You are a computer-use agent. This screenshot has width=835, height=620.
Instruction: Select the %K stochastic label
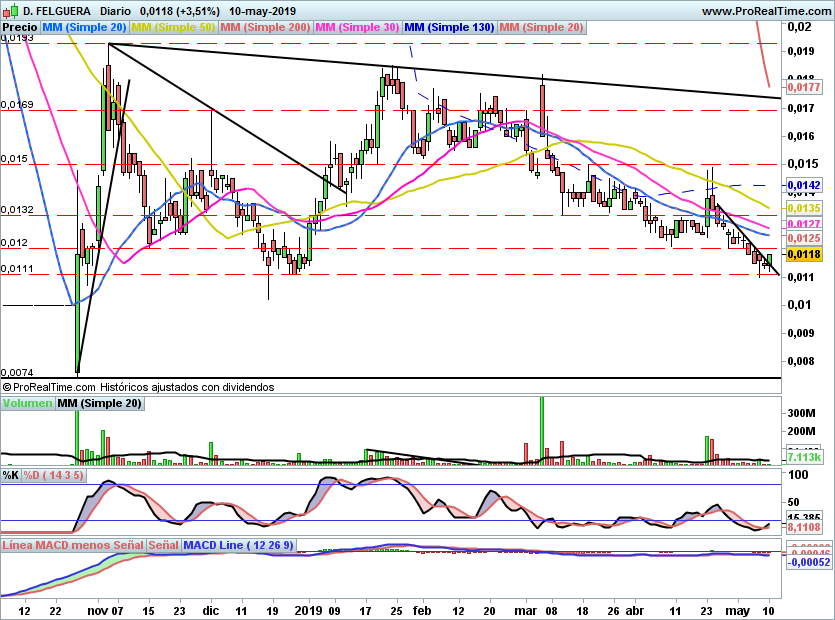(x=11, y=475)
